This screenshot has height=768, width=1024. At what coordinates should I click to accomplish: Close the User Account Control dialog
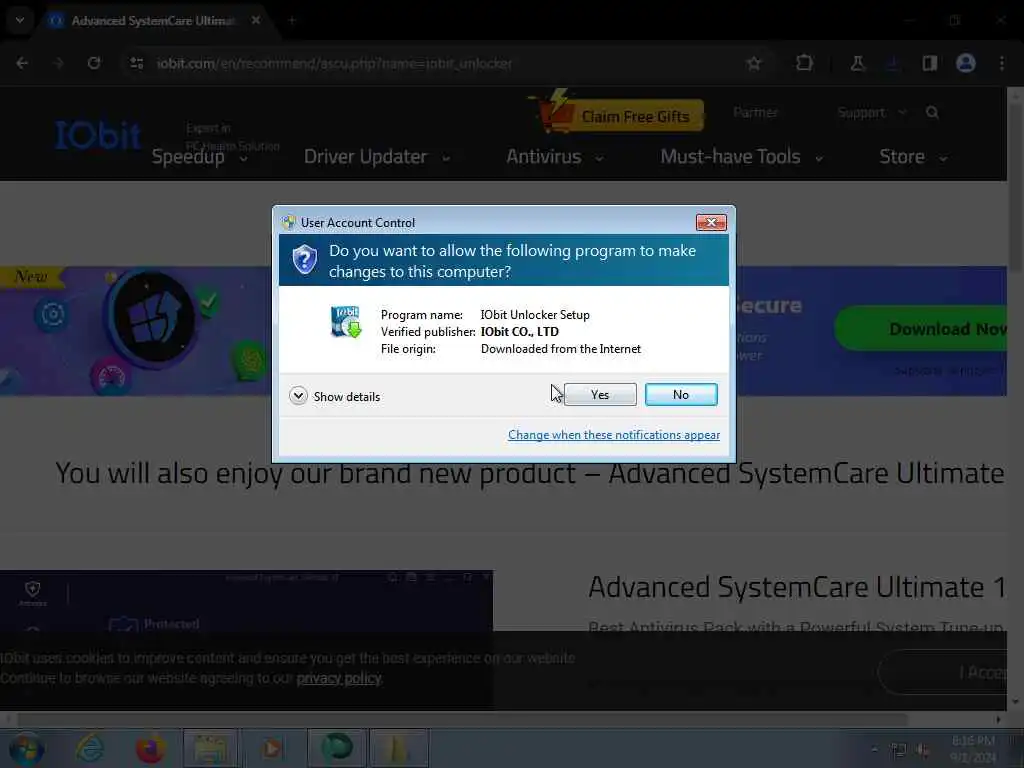[711, 223]
